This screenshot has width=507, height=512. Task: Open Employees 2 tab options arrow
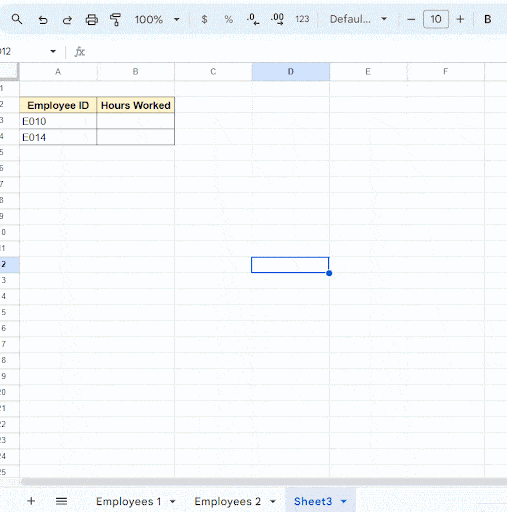pos(273,501)
